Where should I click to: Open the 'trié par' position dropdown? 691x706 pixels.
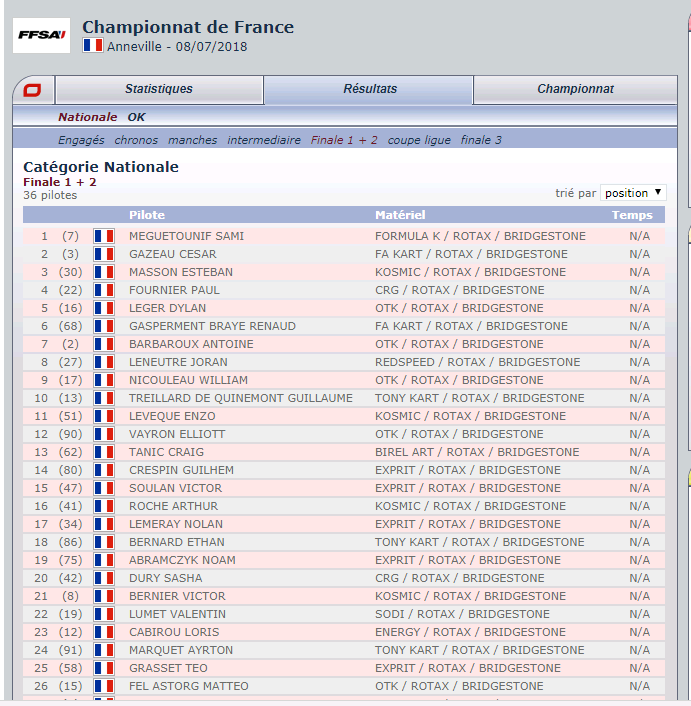point(633,193)
